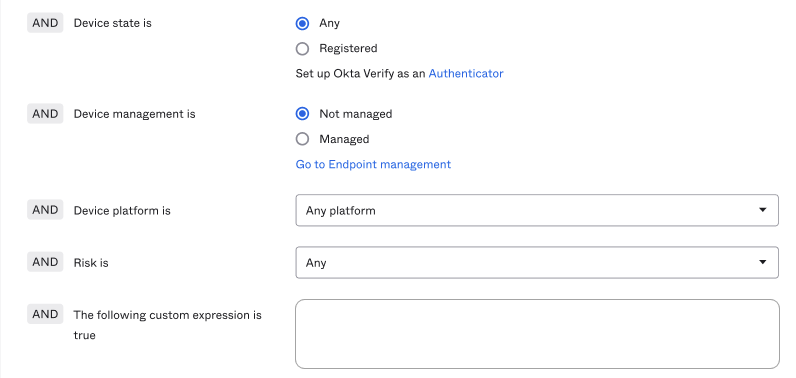Choose the Managed device management option
Viewport: 796px width, 378px height.
302,139
